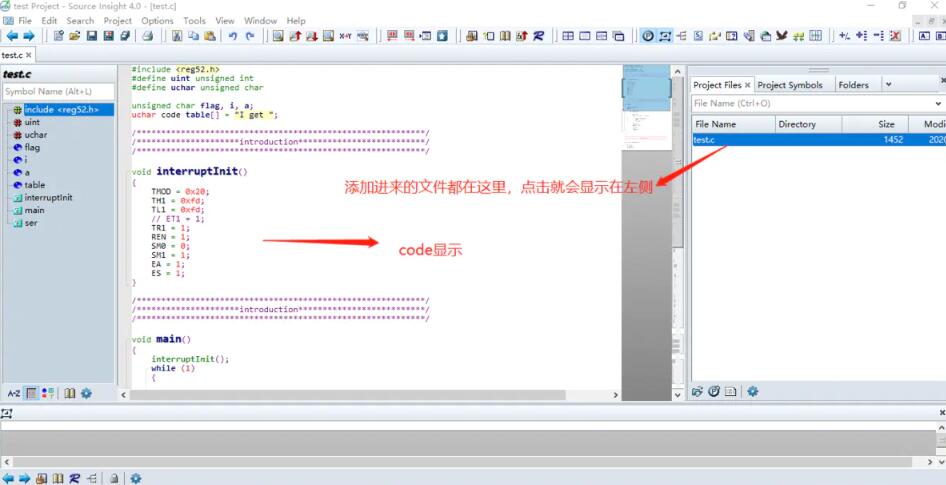Click the Open File folder icon

pos(75,36)
